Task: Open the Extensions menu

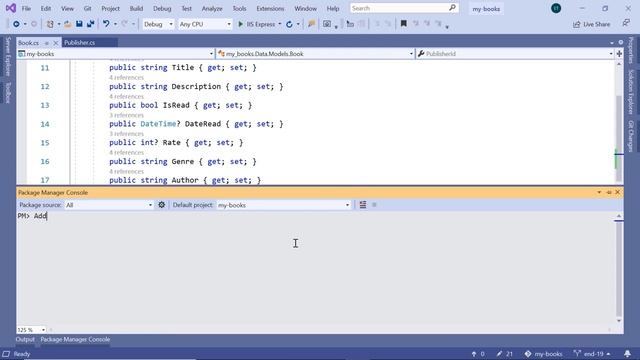Action: tap(270, 8)
